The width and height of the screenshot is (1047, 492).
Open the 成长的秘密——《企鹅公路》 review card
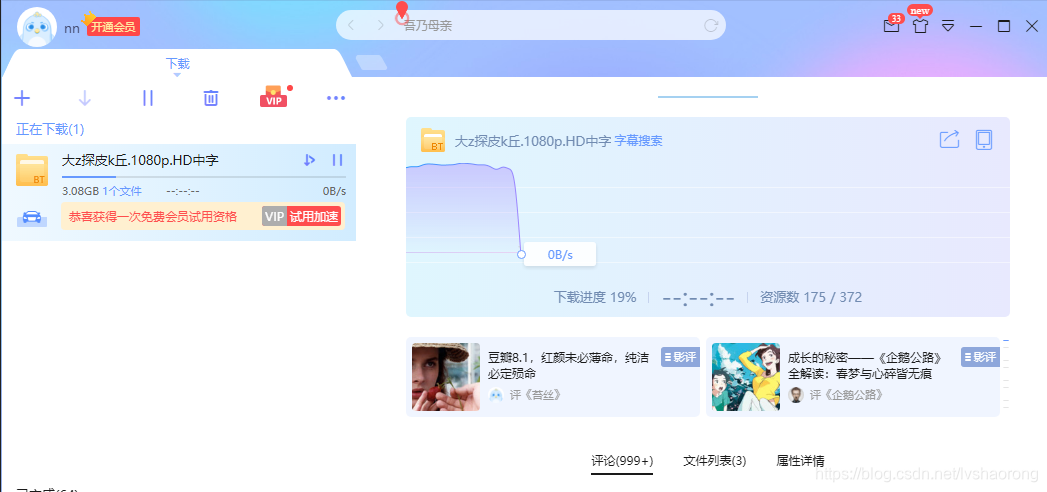[853, 377]
